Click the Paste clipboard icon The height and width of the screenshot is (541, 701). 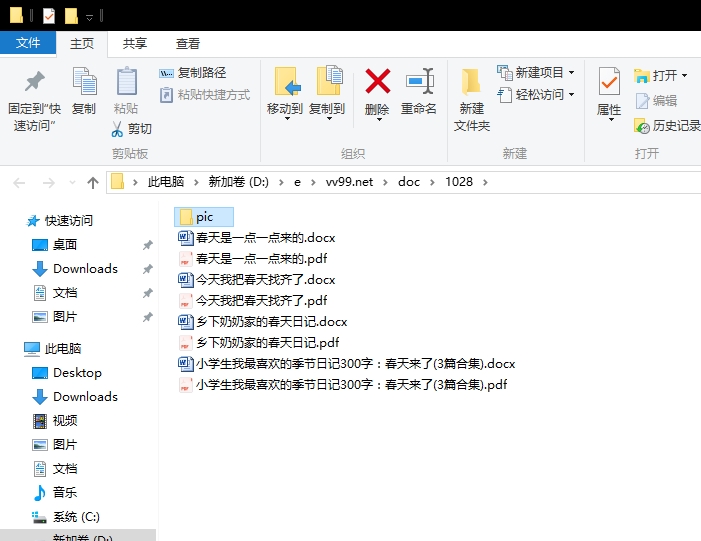coord(127,81)
